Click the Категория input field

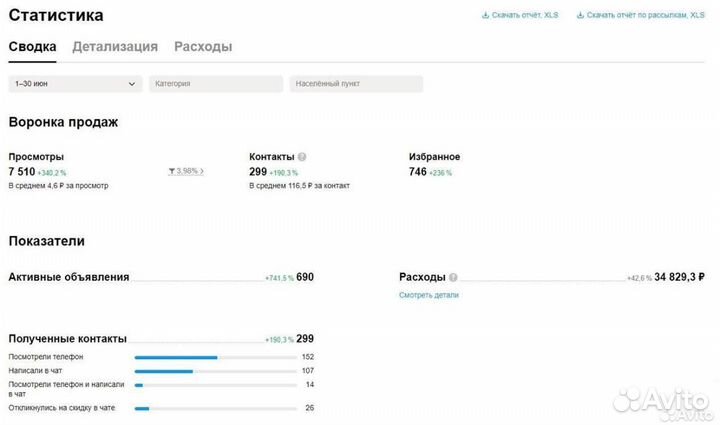coord(216,84)
